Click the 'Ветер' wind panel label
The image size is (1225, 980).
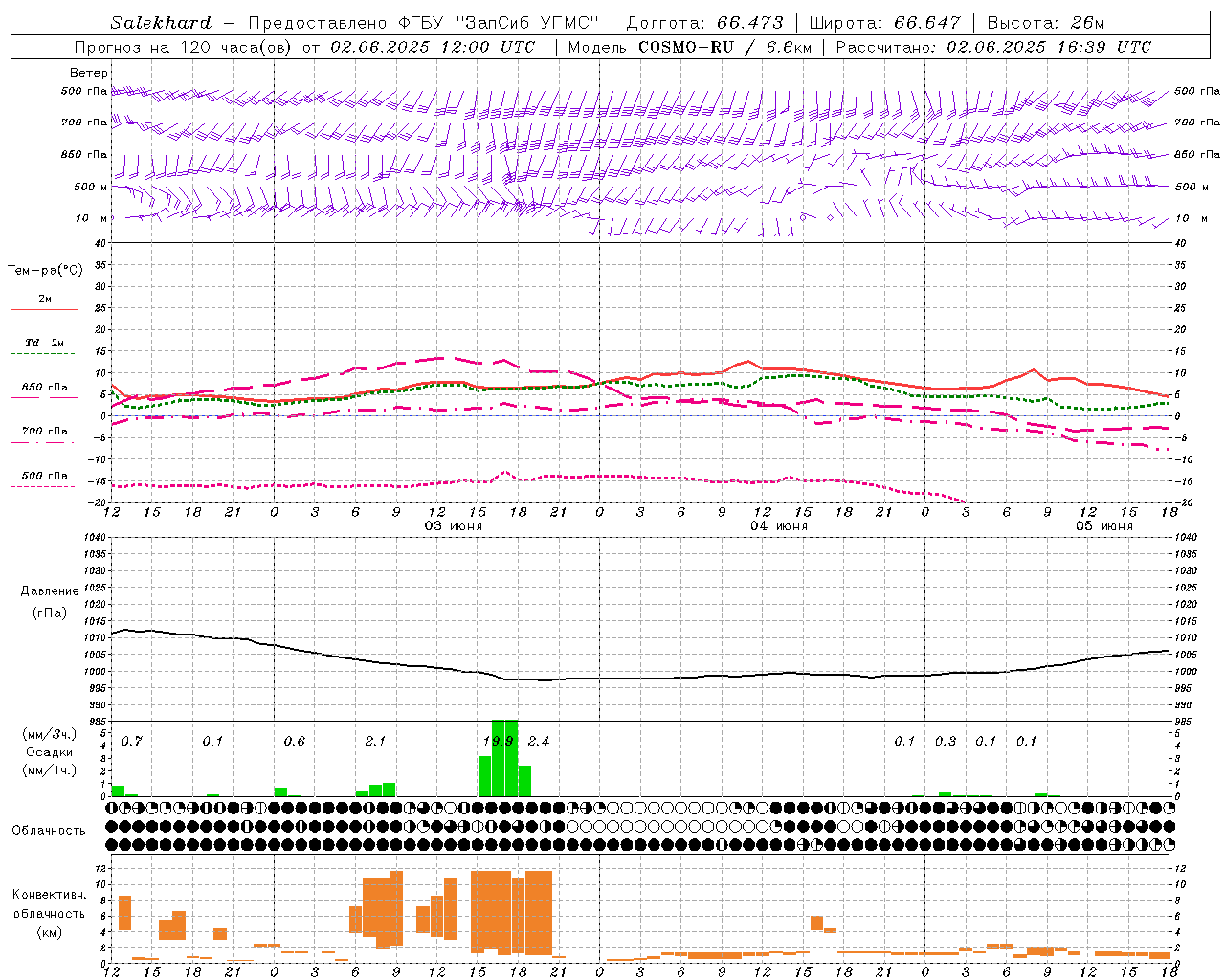pos(88,73)
